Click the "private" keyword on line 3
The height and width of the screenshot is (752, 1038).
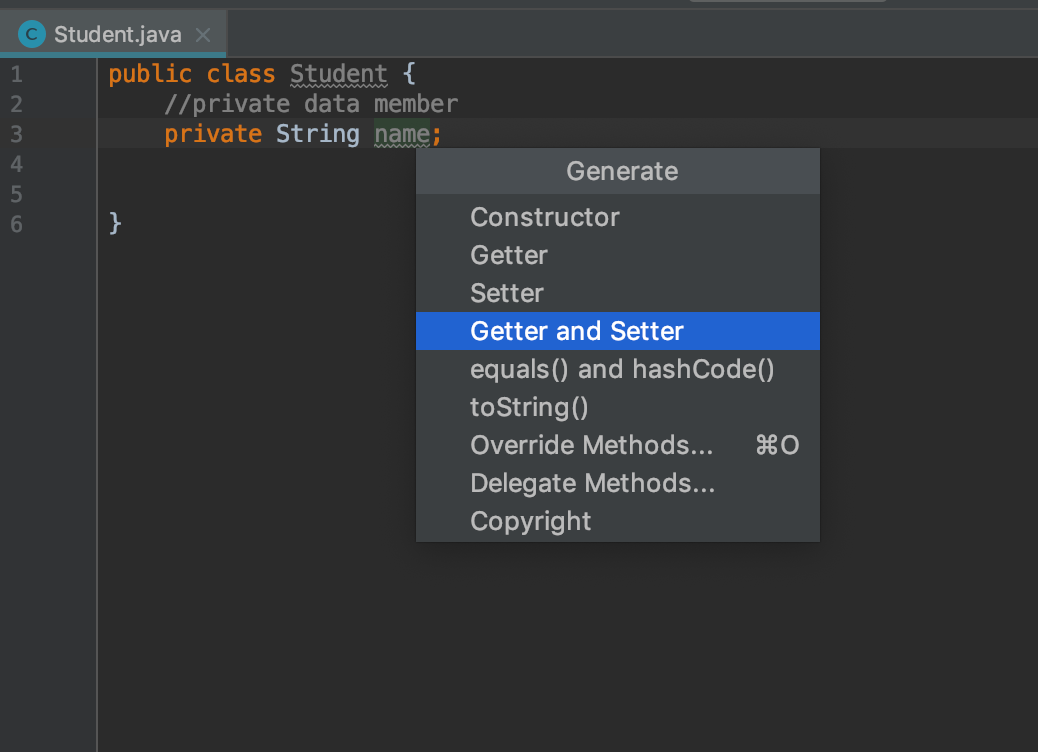(213, 133)
